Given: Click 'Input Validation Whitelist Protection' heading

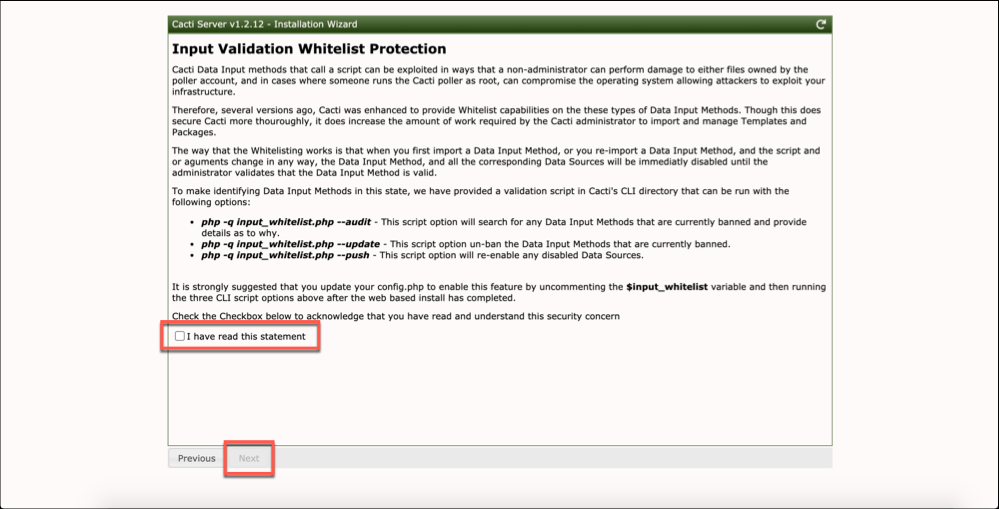Looking at the screenshot, I should point(309,49).
